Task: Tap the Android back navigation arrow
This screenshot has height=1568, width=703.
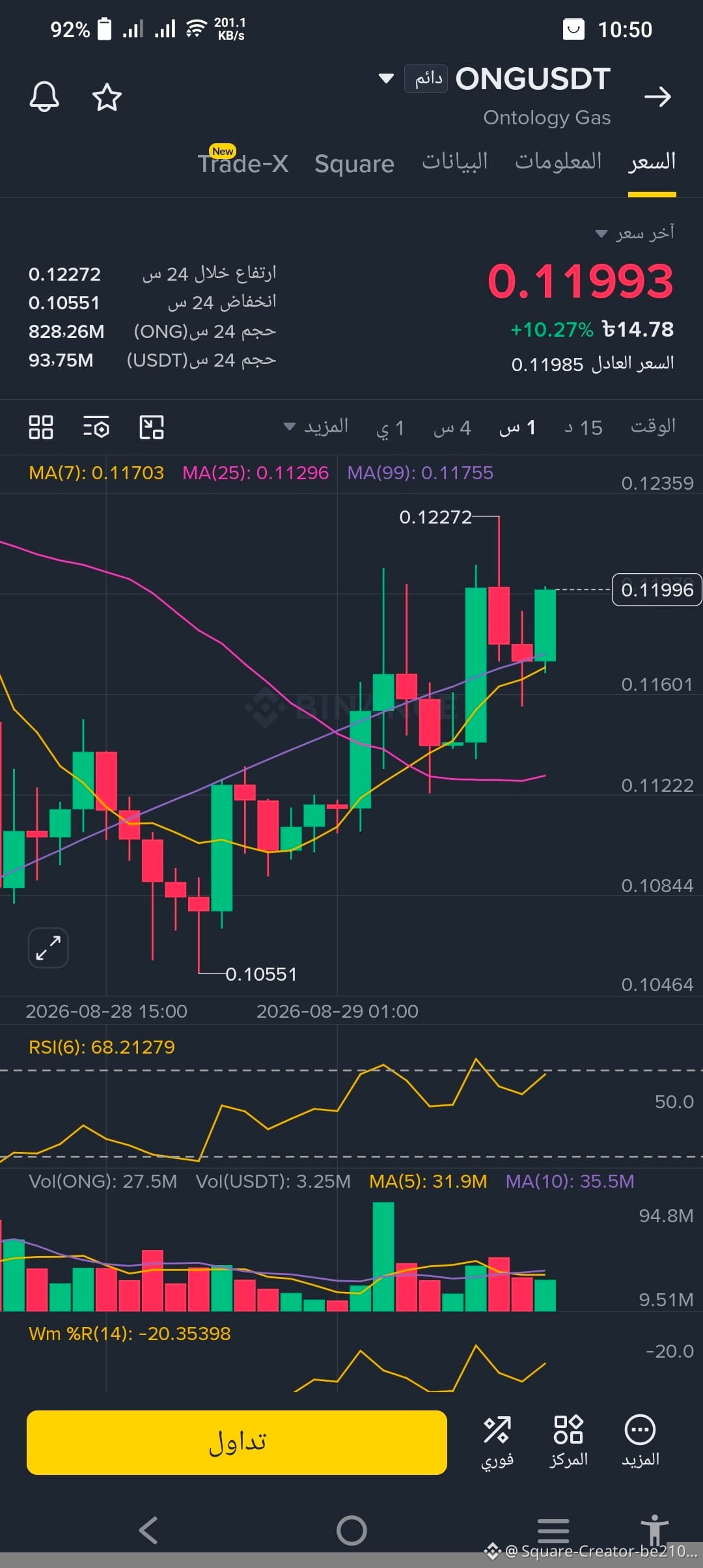Action: 148,1530
